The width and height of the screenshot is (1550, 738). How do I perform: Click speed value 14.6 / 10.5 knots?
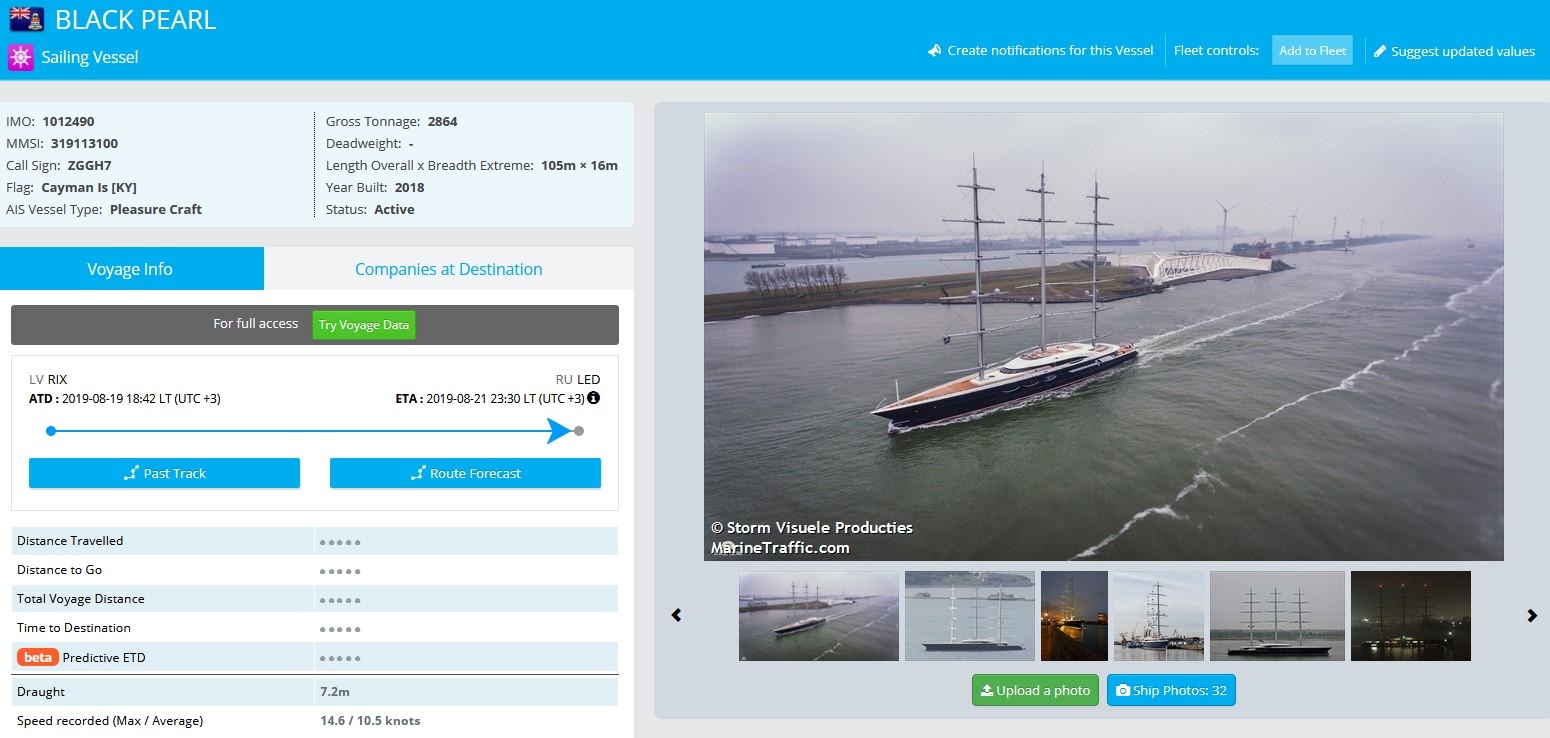pyautogui.click(x=370, y=720)
